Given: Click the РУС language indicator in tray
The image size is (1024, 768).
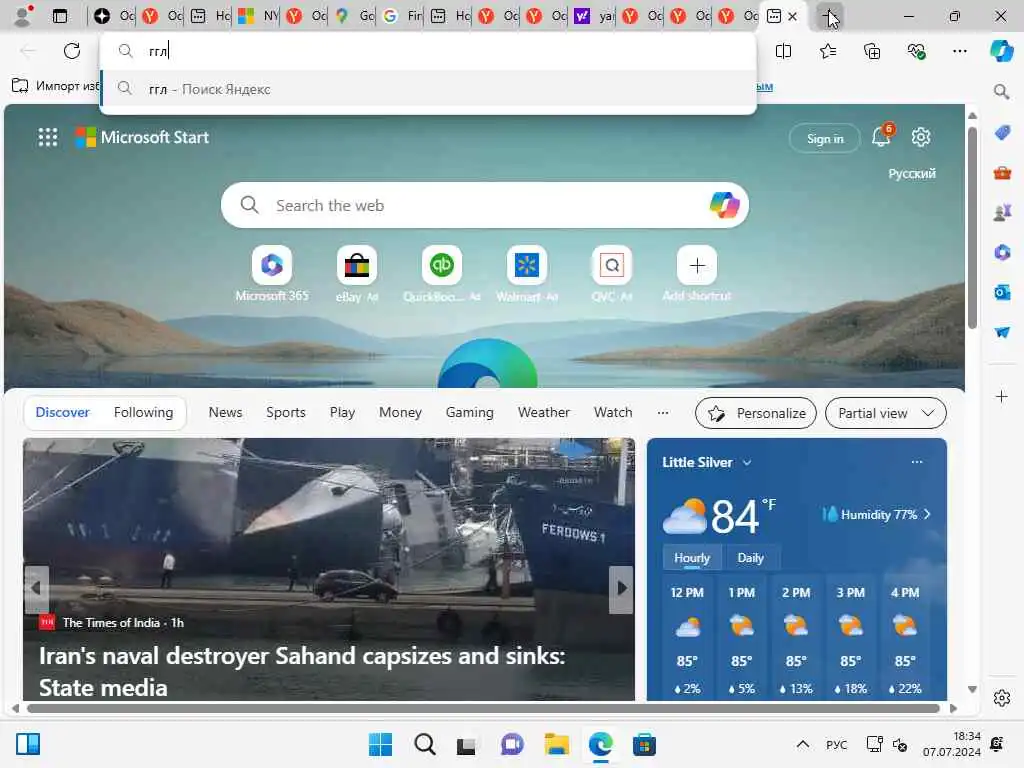Looking at the screenshot, I should (836, 744).
